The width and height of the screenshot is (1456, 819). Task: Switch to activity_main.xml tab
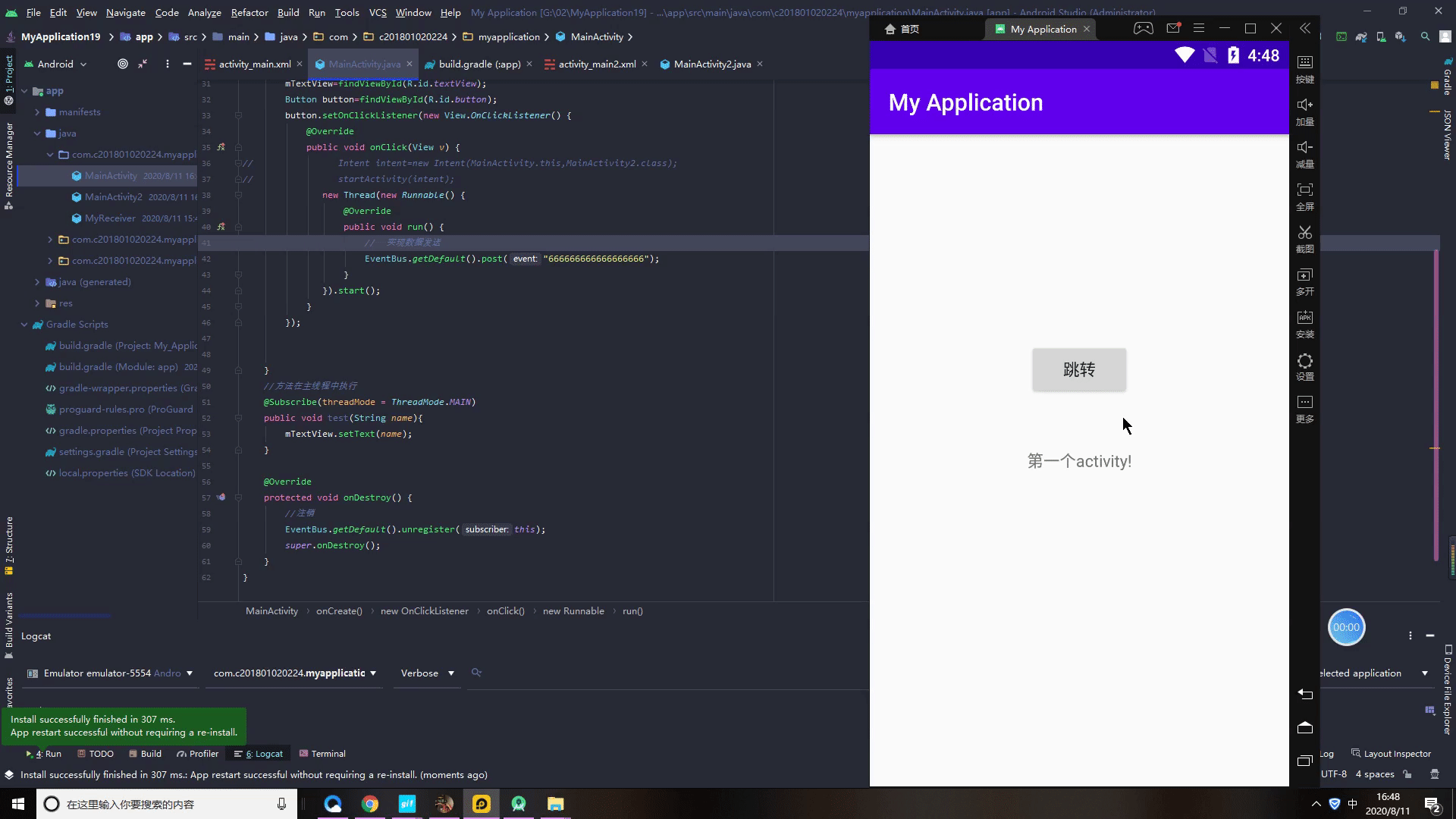click(x=252, y=64)
